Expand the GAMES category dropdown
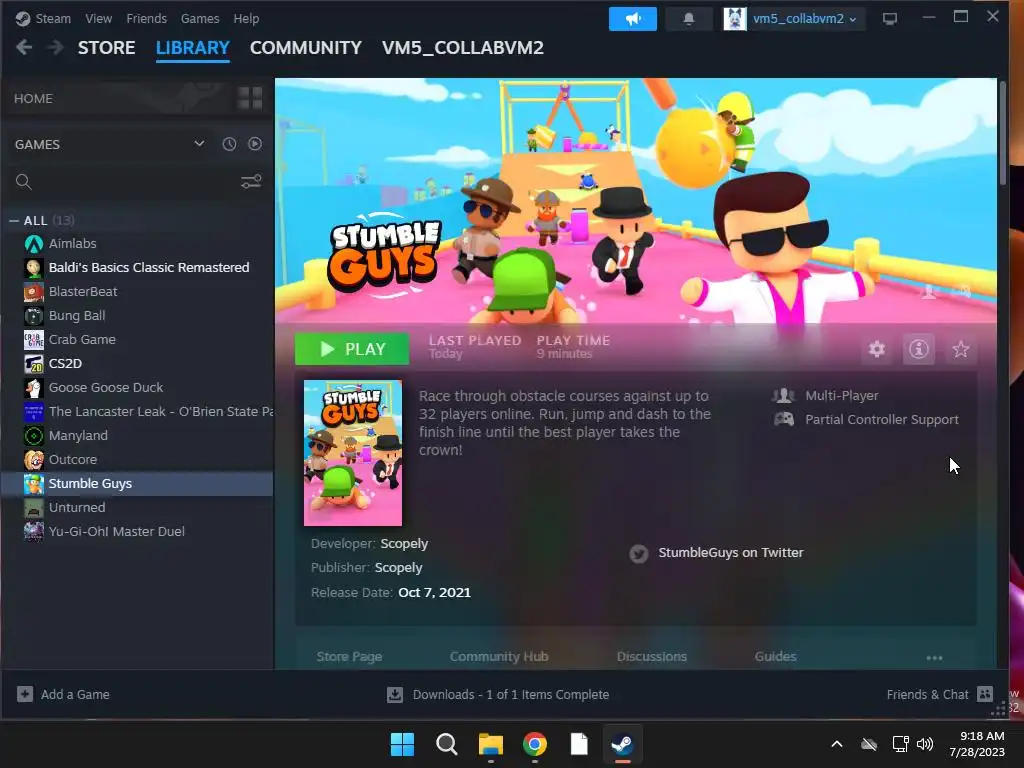The height and width of the screenshot is (768, 1024). click(199, 144)
